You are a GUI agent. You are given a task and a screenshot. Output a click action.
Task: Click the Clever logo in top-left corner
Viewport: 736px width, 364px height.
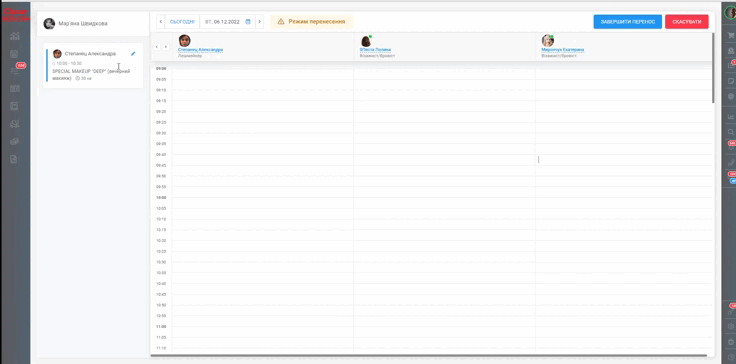[x=15, y=15]
